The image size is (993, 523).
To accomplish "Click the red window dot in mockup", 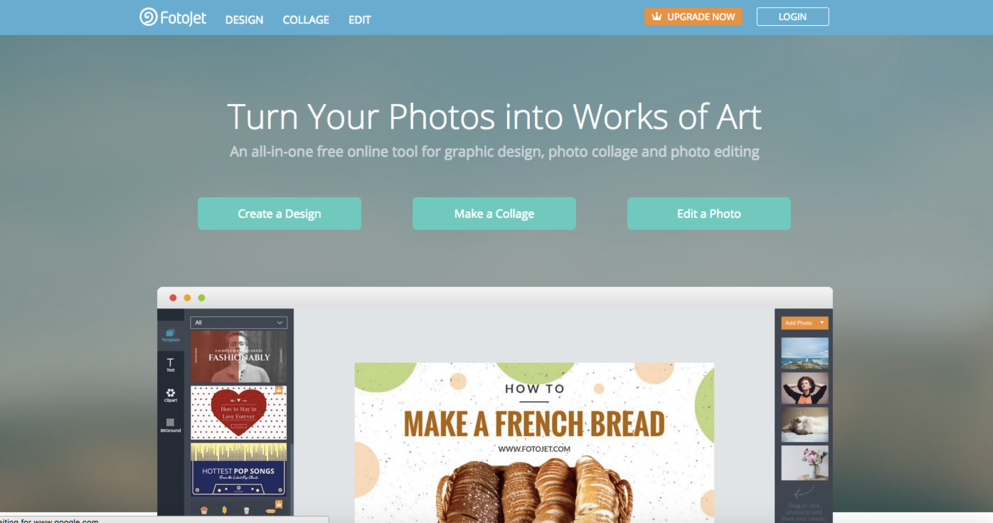I will (173, 298).
